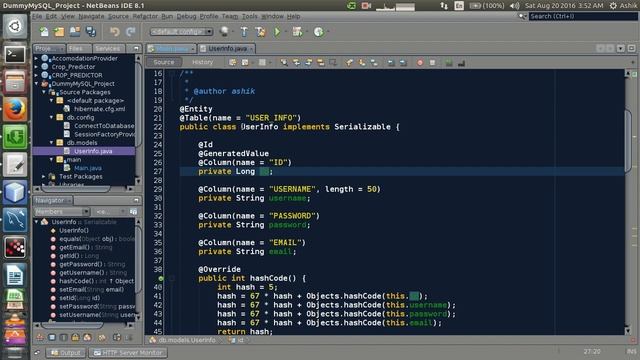This screenshot has height=360, width=640.
Task: Expand the Test Packages node
Action: coord(44,176)
